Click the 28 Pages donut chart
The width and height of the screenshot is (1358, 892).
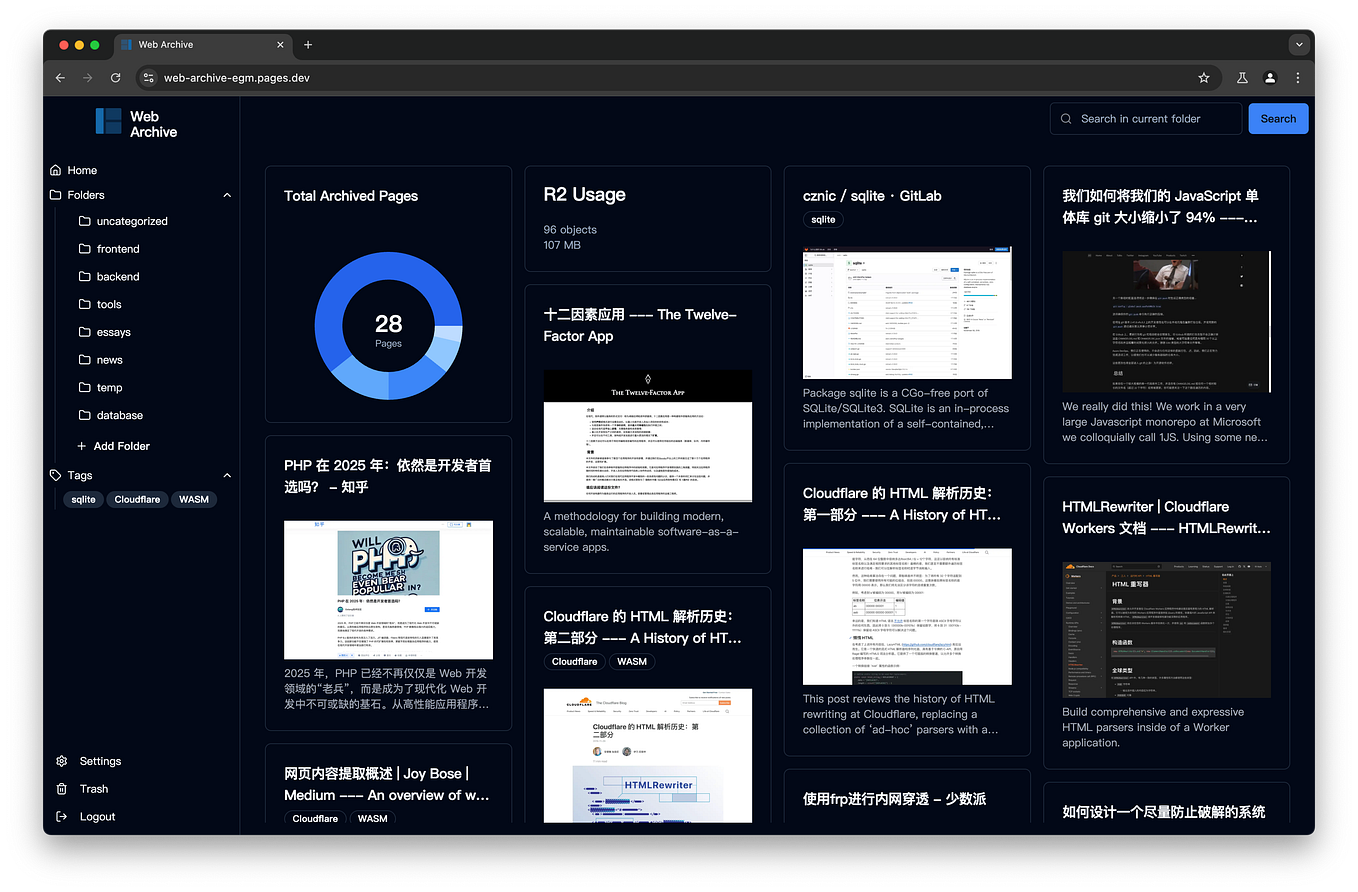tap(388, 325)
